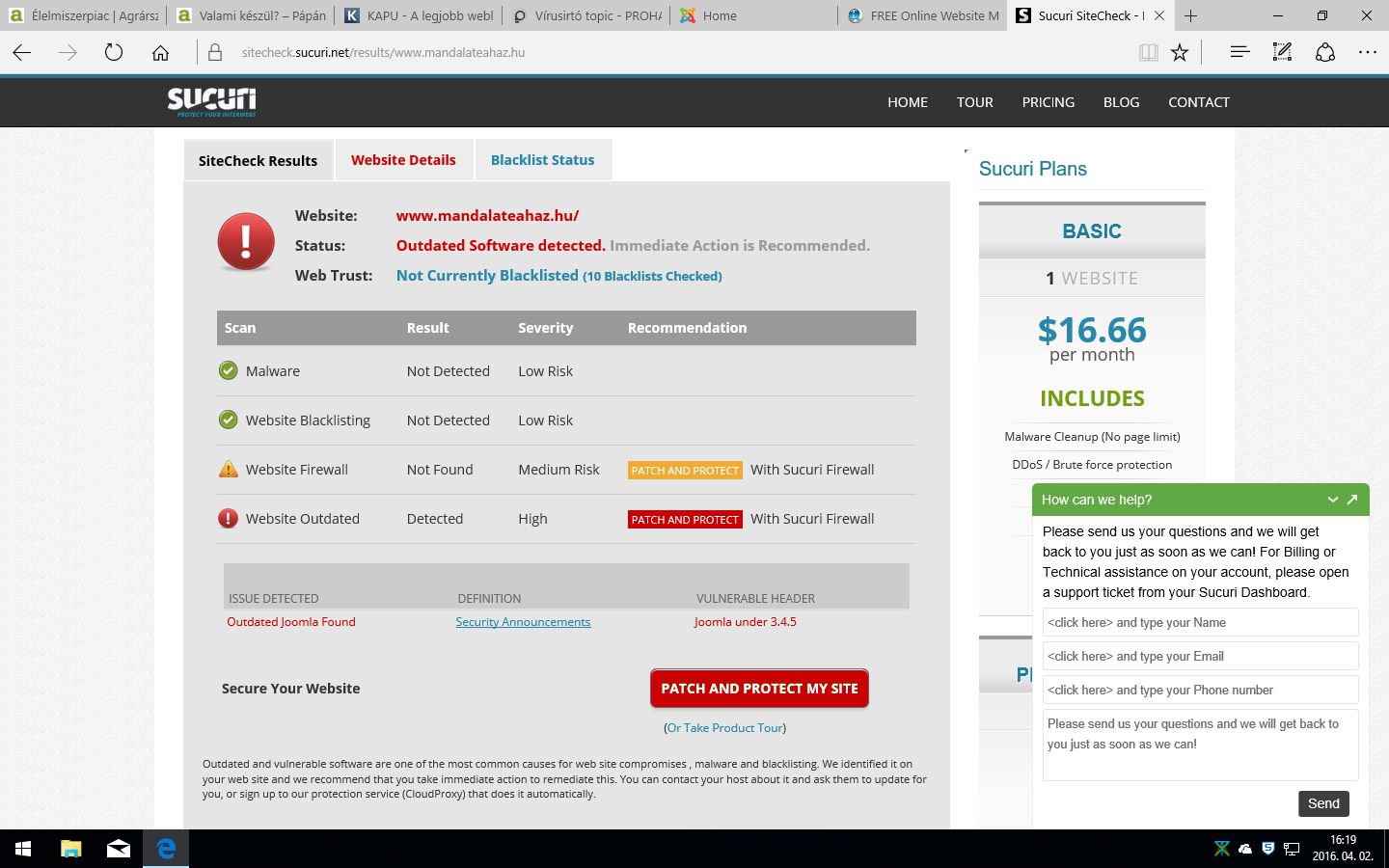Click the chat Phone number field
Viewport: 1389px width, 868px height.
coord(1200,690)
